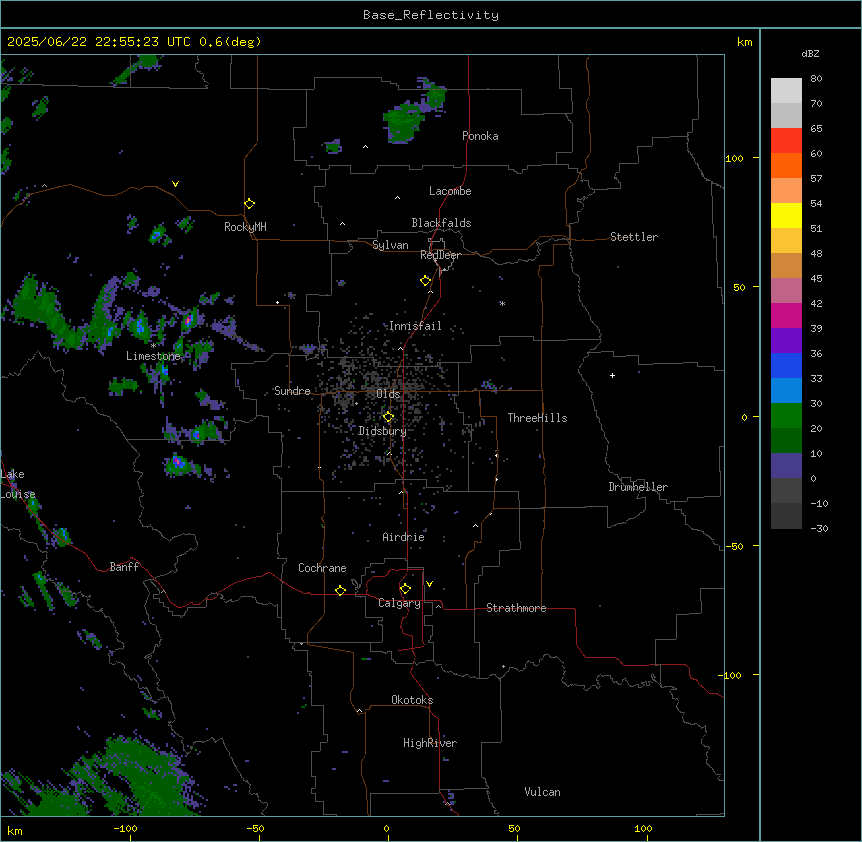
Task: Click the yellow diamond marker beside RockyMH
Action: point(250,204)
